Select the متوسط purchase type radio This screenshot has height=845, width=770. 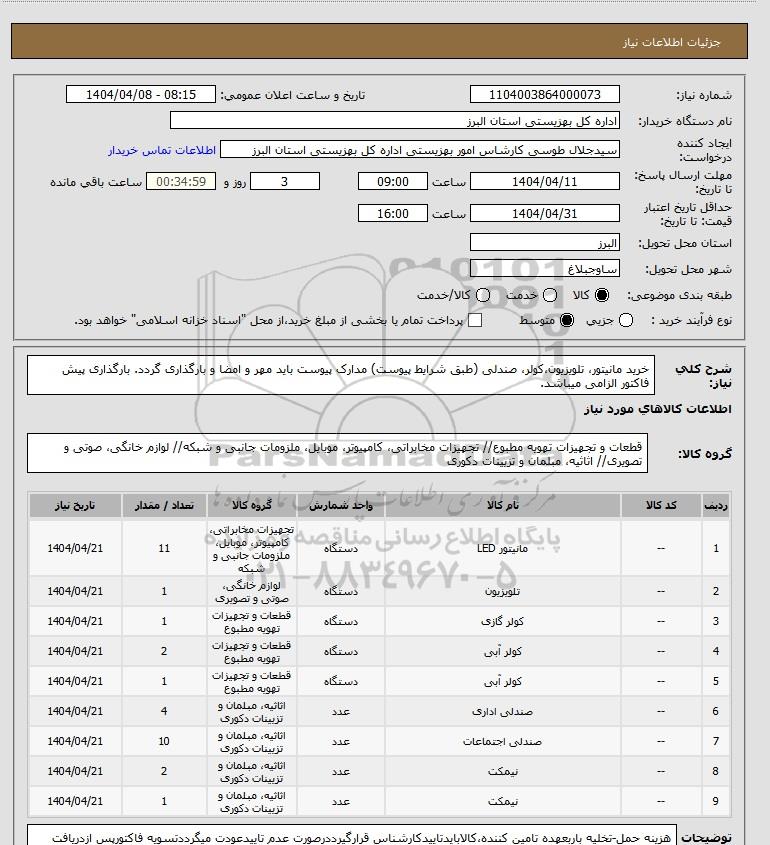pos(567,320)
